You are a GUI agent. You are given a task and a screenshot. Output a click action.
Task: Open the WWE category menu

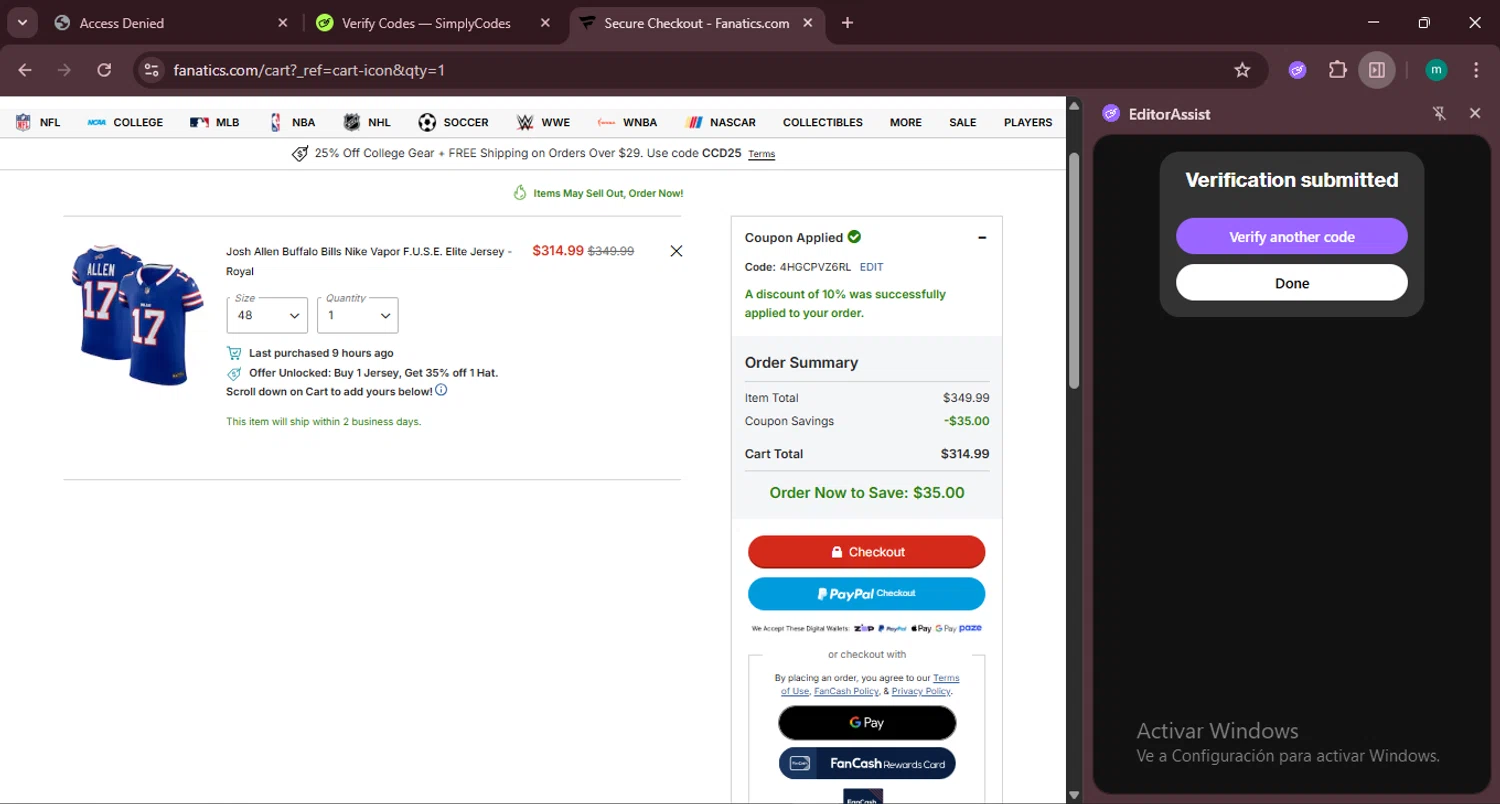coord(543,122)
